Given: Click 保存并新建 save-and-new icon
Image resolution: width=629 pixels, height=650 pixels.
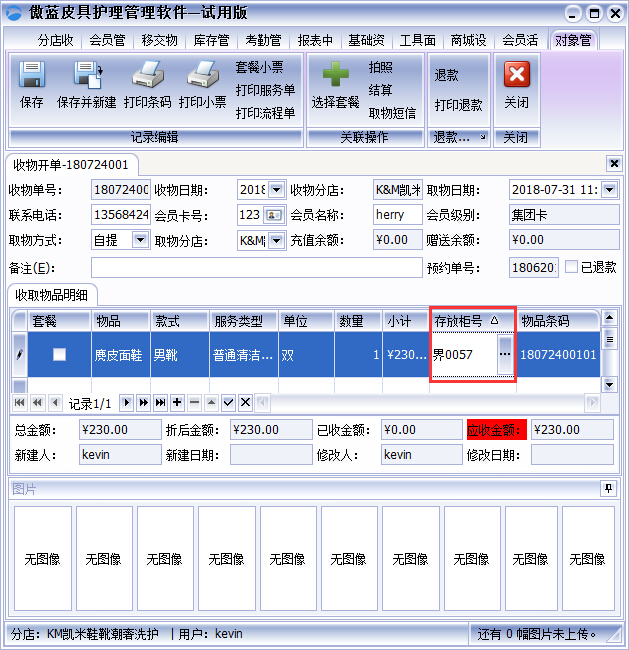Looking at the screenshot, I should 86,76.
